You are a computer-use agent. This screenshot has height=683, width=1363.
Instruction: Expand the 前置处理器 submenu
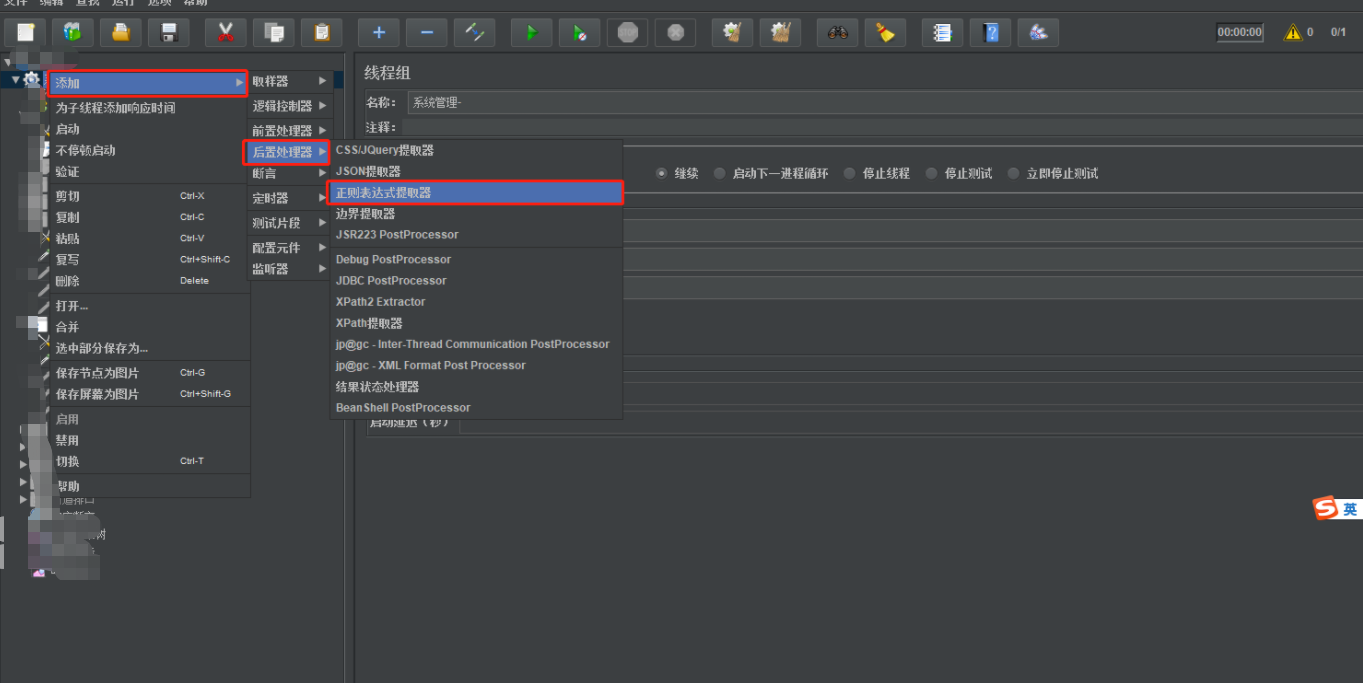(x=289, y=131)
